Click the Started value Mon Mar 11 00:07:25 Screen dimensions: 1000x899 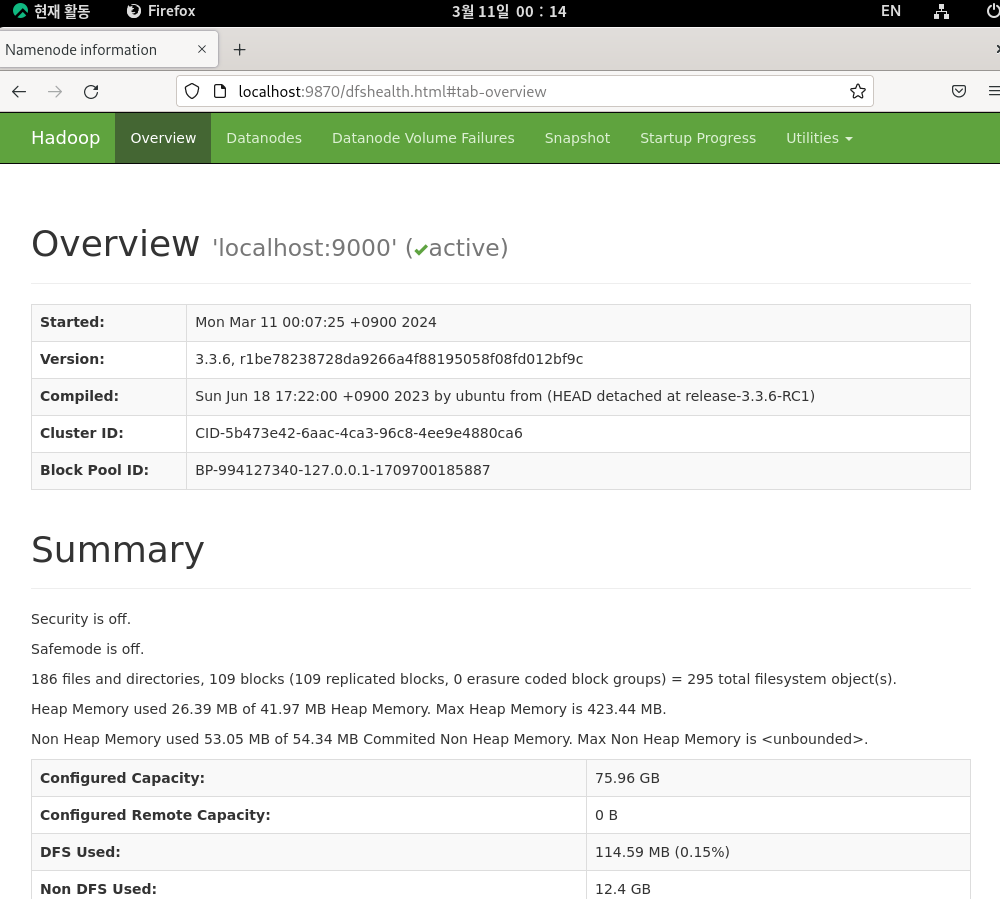316,323
